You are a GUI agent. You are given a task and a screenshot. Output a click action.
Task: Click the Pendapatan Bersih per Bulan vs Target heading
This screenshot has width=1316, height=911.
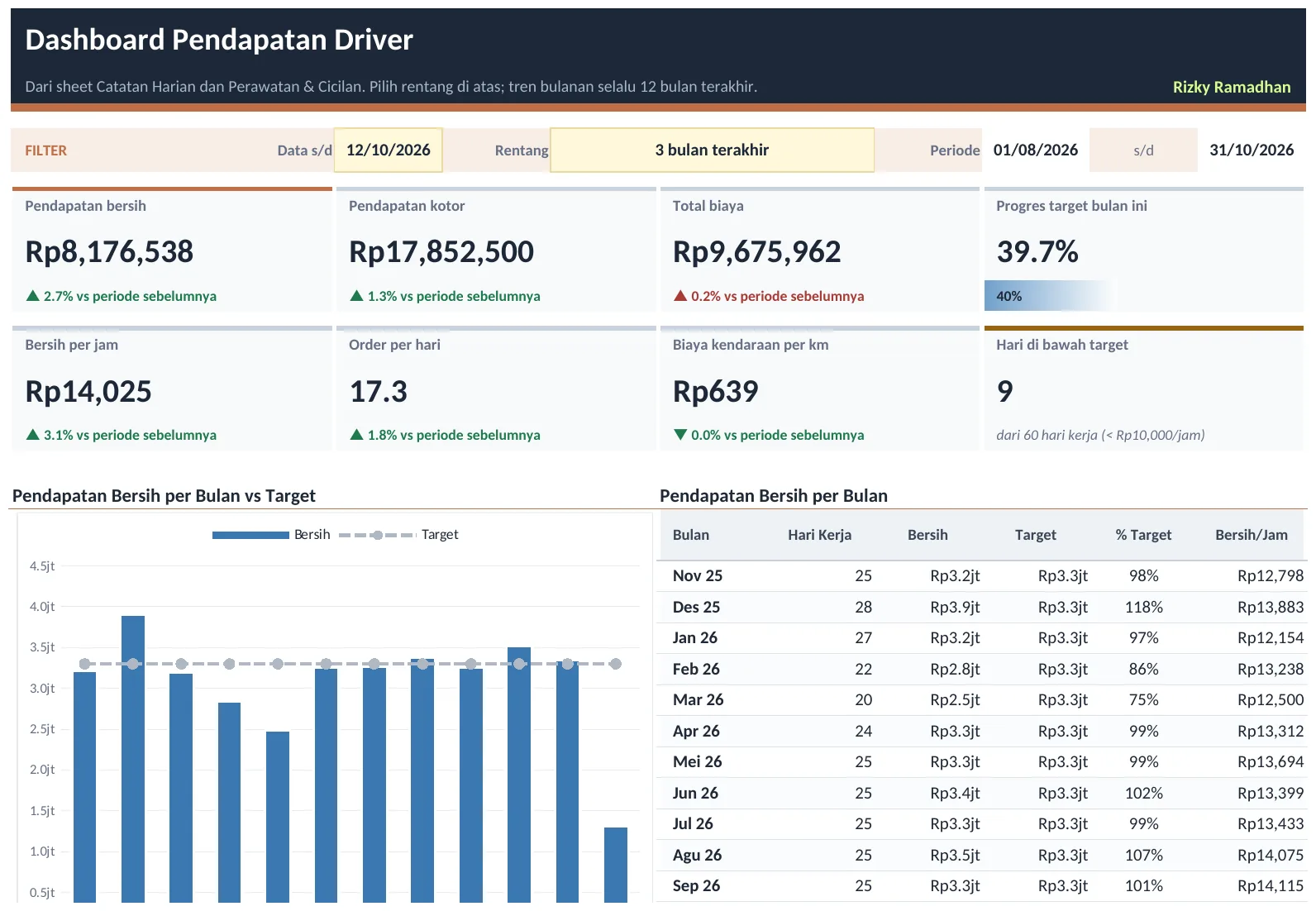click(x=164, y=496)
